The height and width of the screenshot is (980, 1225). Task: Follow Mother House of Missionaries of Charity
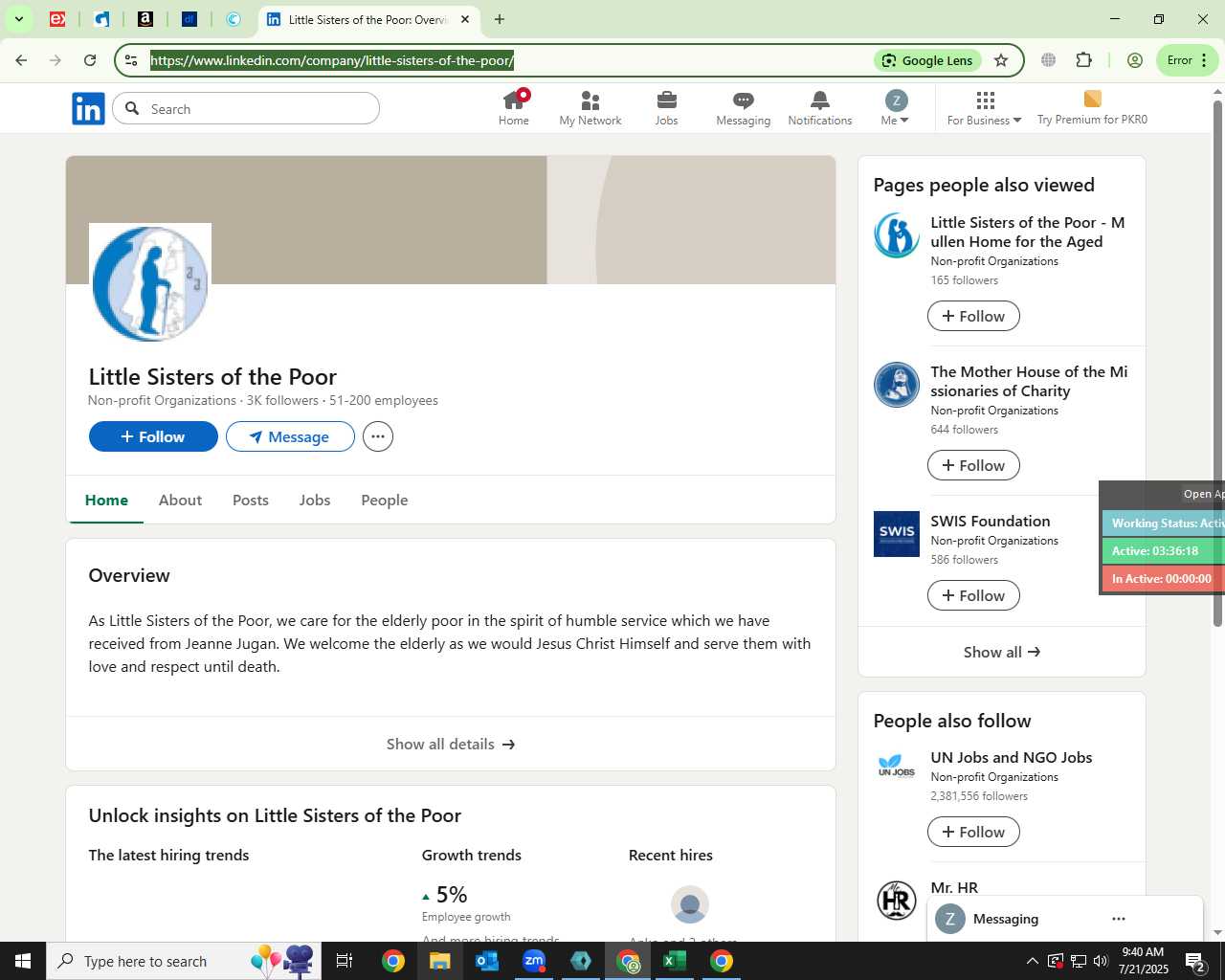click(973, 465)
